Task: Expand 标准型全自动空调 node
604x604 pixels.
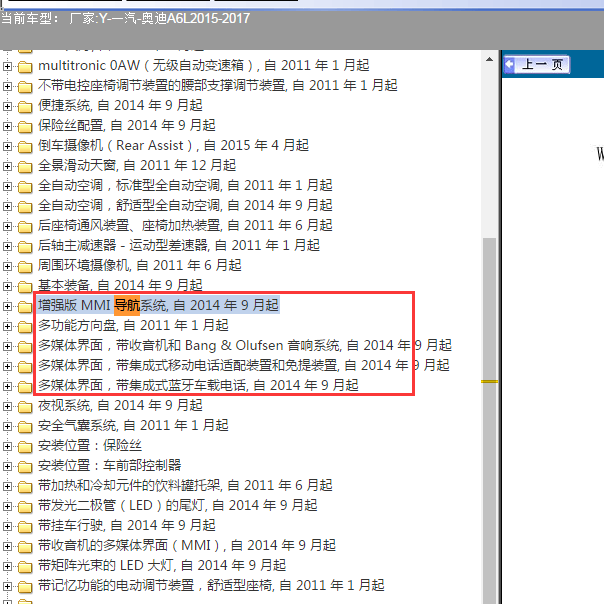Action: click(7, 186)
